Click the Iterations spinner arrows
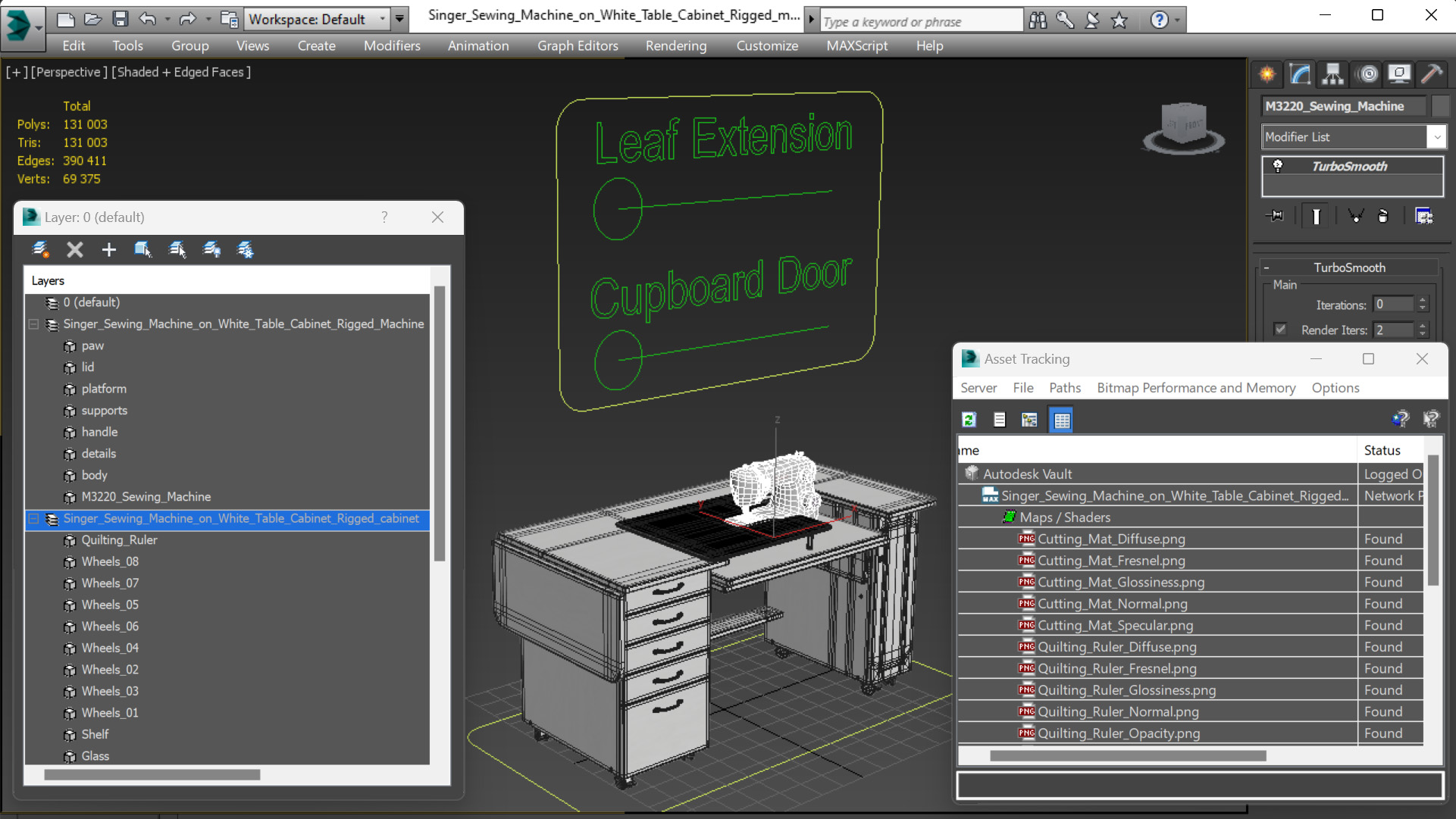1456x819 pixels. (1423, 305)
